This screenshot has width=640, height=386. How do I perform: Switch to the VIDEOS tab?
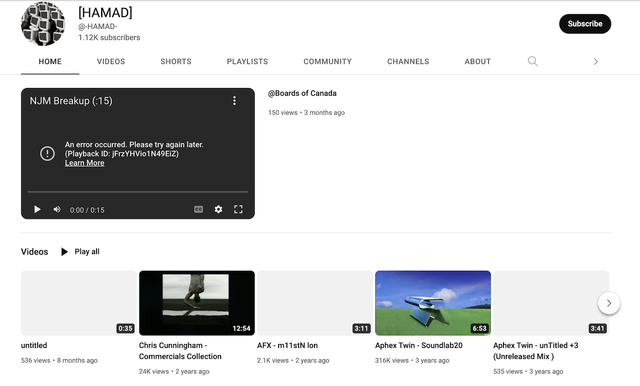111,62
